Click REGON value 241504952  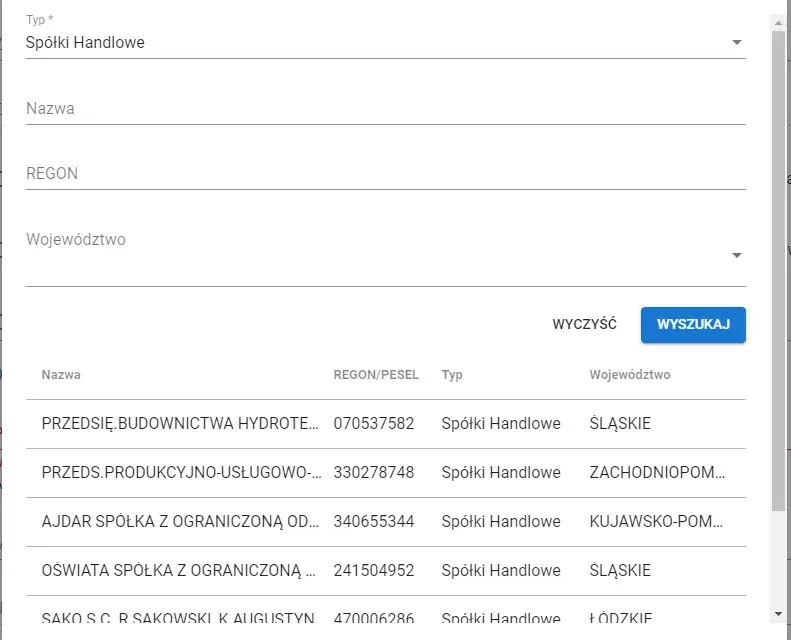tap(374, 570)
